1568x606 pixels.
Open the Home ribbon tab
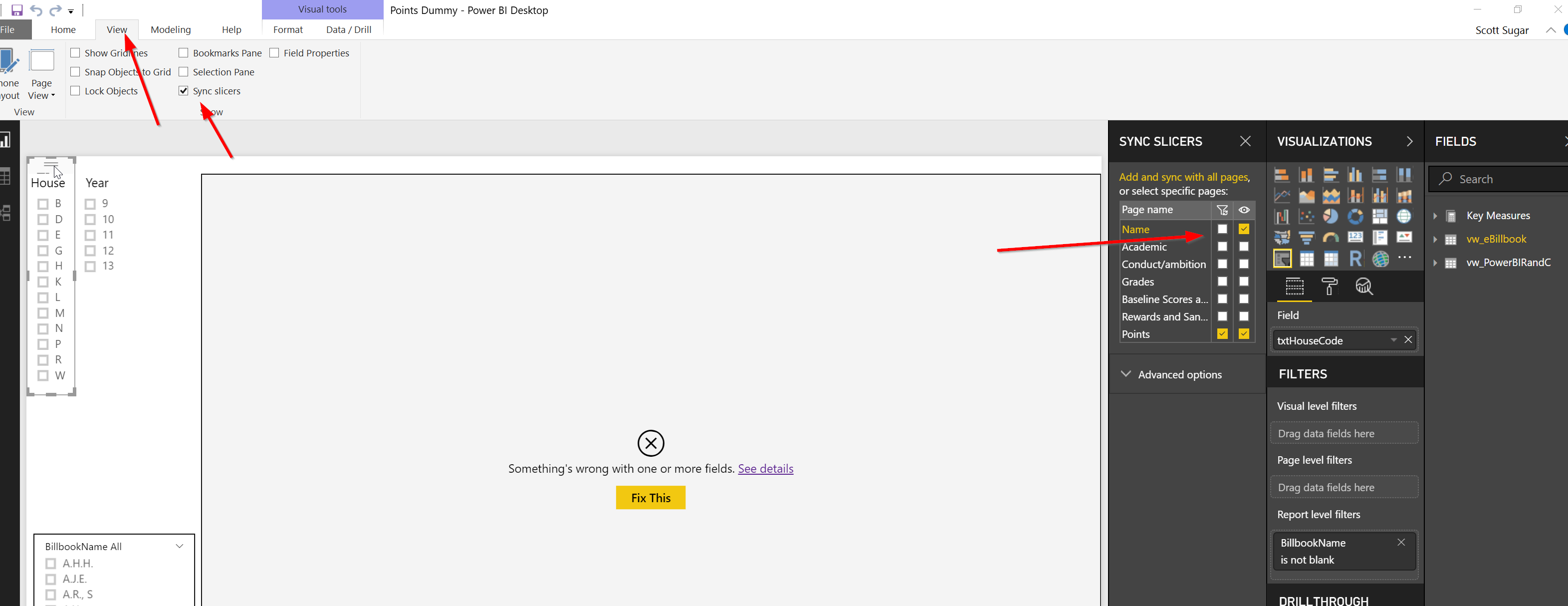63,29
